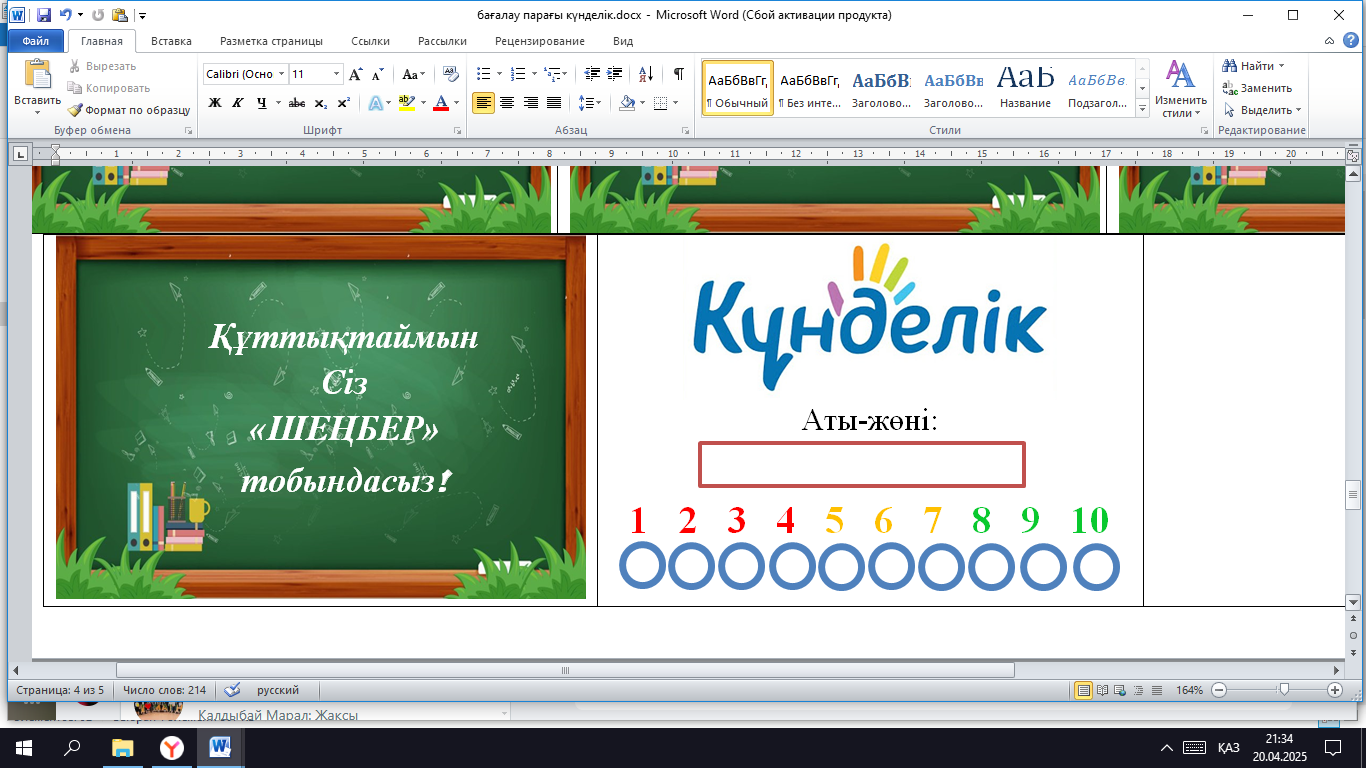Image resolution: width=1366 pixels, height=768 pixels.
Task: Open the font name dropdown (Calibri)
Action: click(282, 74)
